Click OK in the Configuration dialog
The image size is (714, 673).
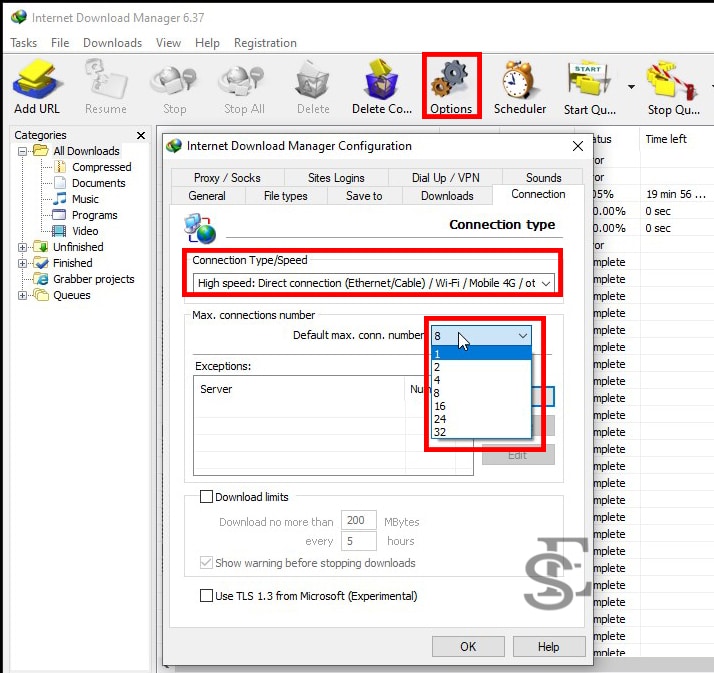(468, 647)
